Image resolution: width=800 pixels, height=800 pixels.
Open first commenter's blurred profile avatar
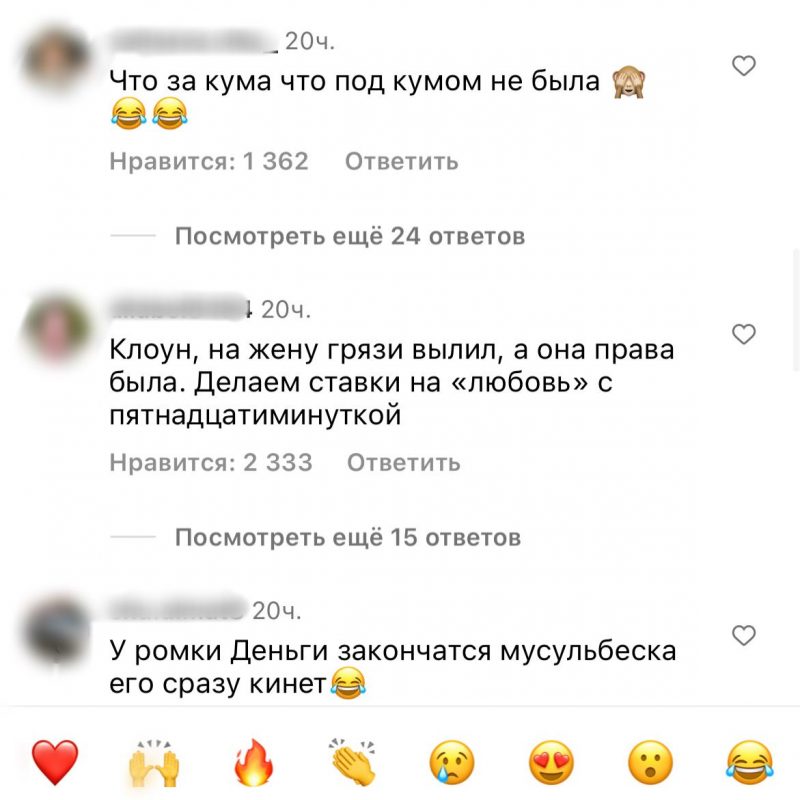(56, 60)
